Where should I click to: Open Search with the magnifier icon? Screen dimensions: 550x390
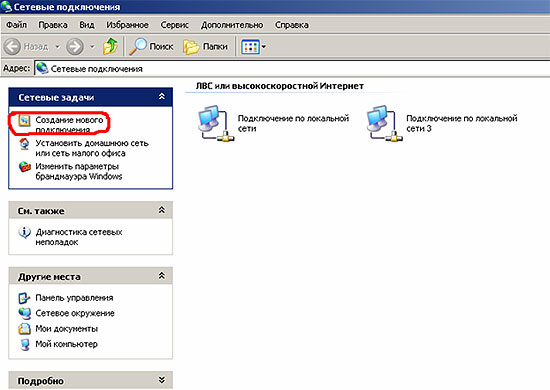click(x=138, y=46)
